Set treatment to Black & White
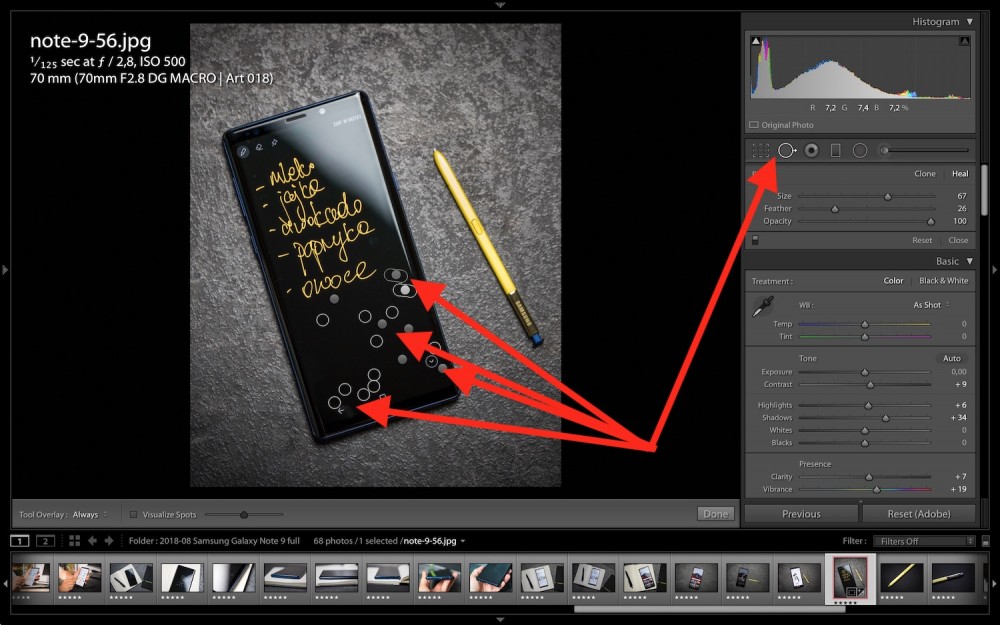Image resolution: width=1000 pixels, height=625 pixels. [x=943, y=281]
